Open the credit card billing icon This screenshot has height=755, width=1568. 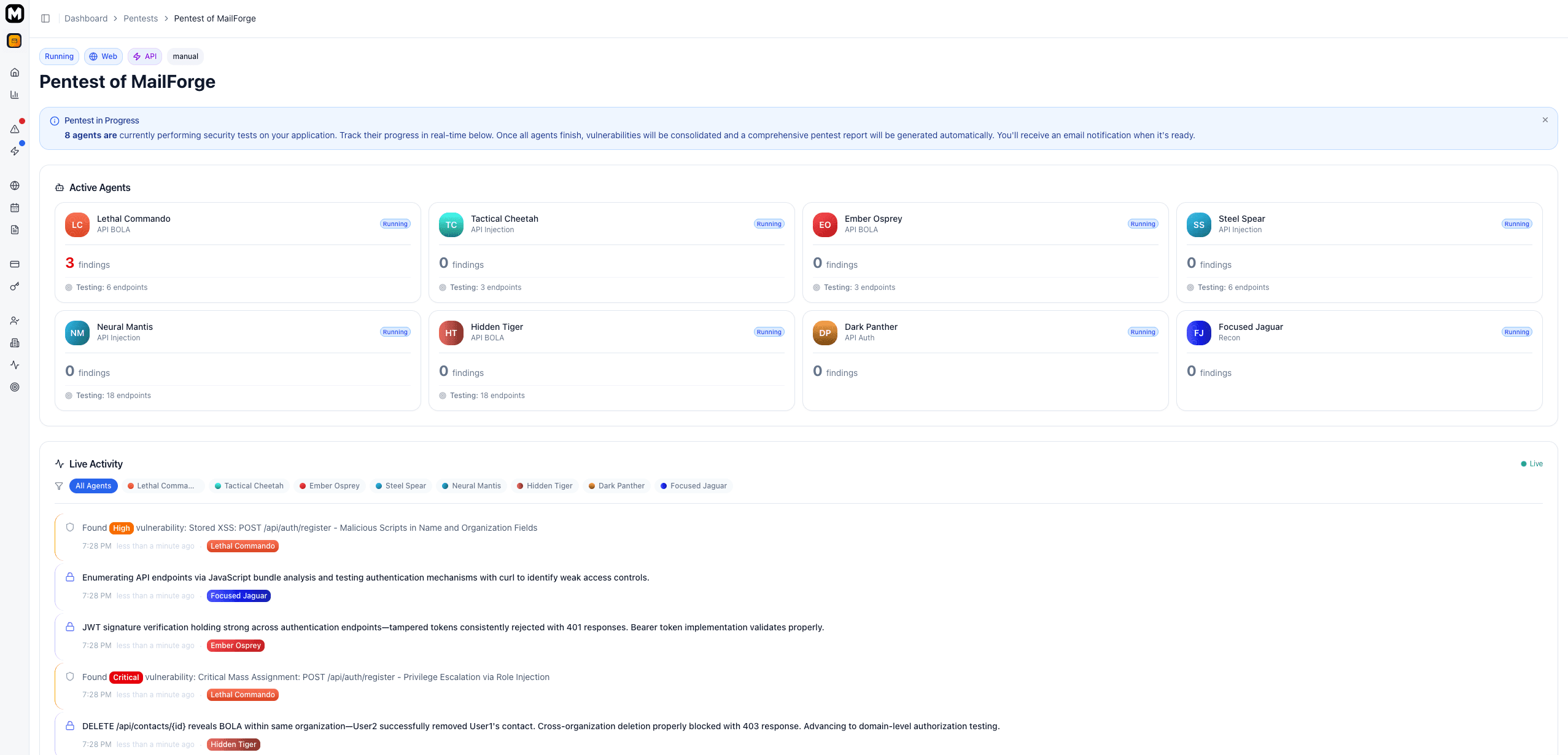pyautogui.click(x=15, y=264)
